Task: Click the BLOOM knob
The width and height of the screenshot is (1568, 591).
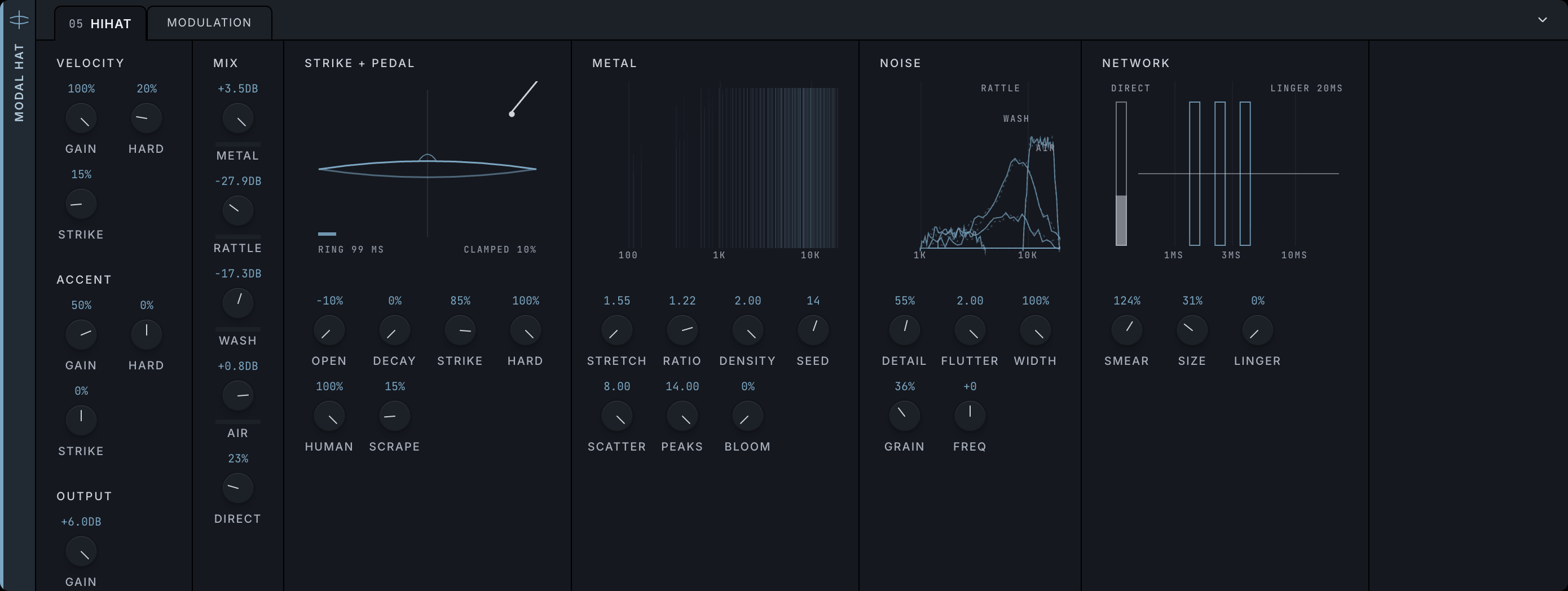Action: [747, 416]
